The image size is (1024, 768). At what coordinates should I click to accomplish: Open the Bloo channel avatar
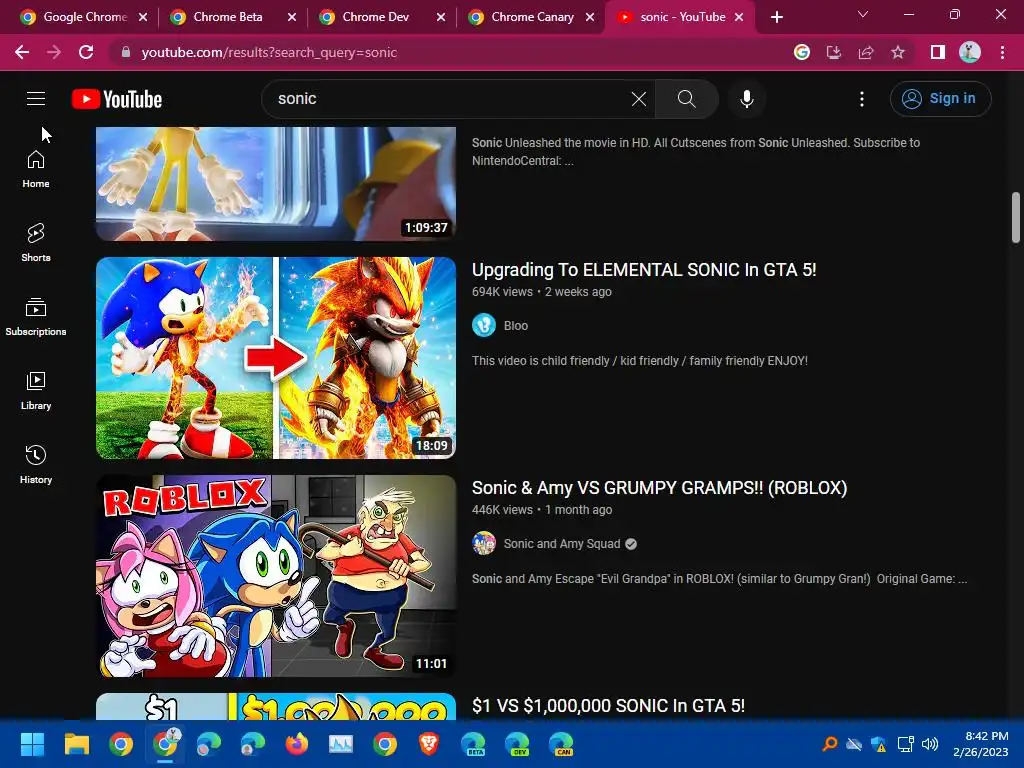click(x=484, y=325)
